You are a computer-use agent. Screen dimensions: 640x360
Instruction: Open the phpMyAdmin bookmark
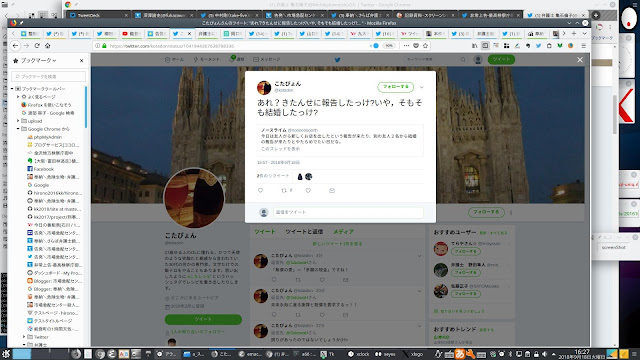(x=44, y=137)
